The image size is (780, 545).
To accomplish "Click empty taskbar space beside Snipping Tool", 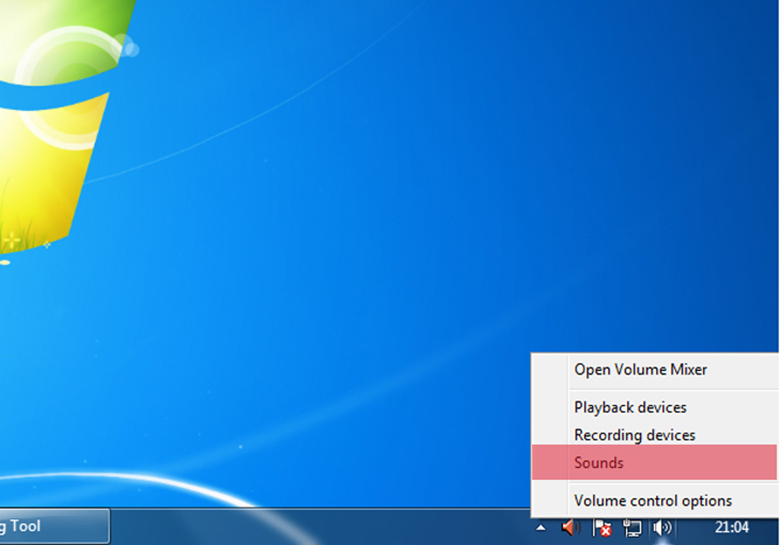I will click(300, 527).
